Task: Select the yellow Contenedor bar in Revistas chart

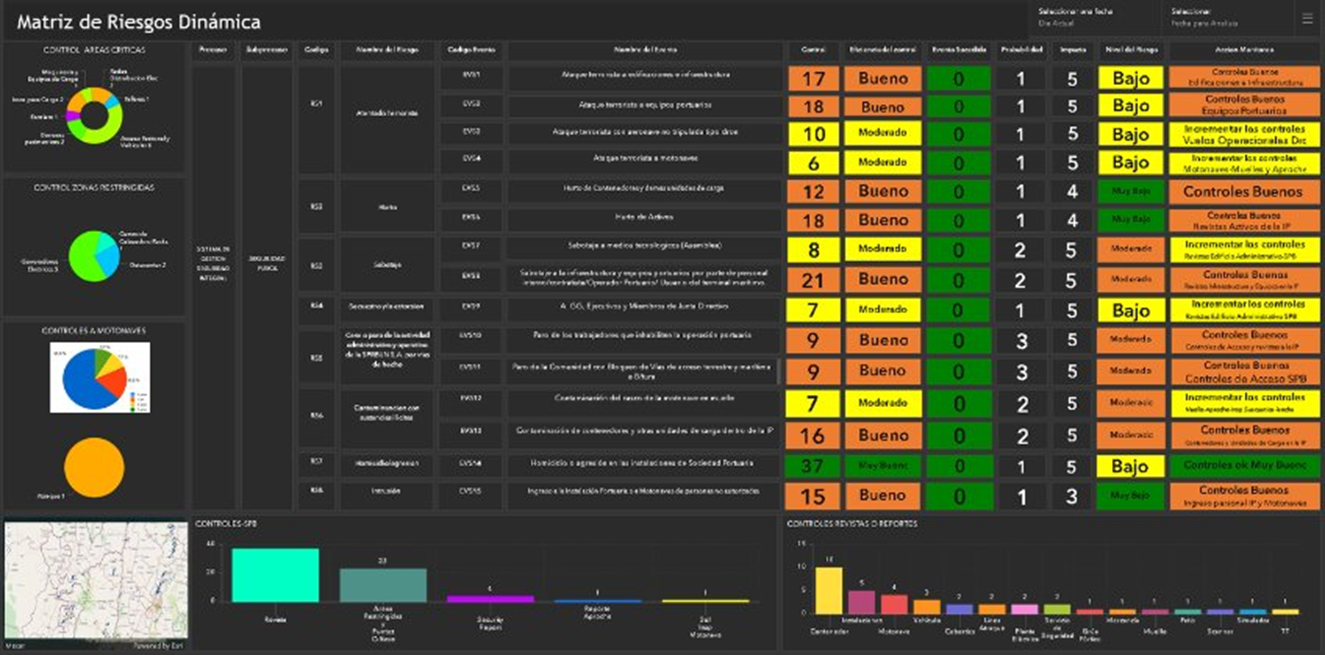Action: pyautogui.click(x=828, y=590)
